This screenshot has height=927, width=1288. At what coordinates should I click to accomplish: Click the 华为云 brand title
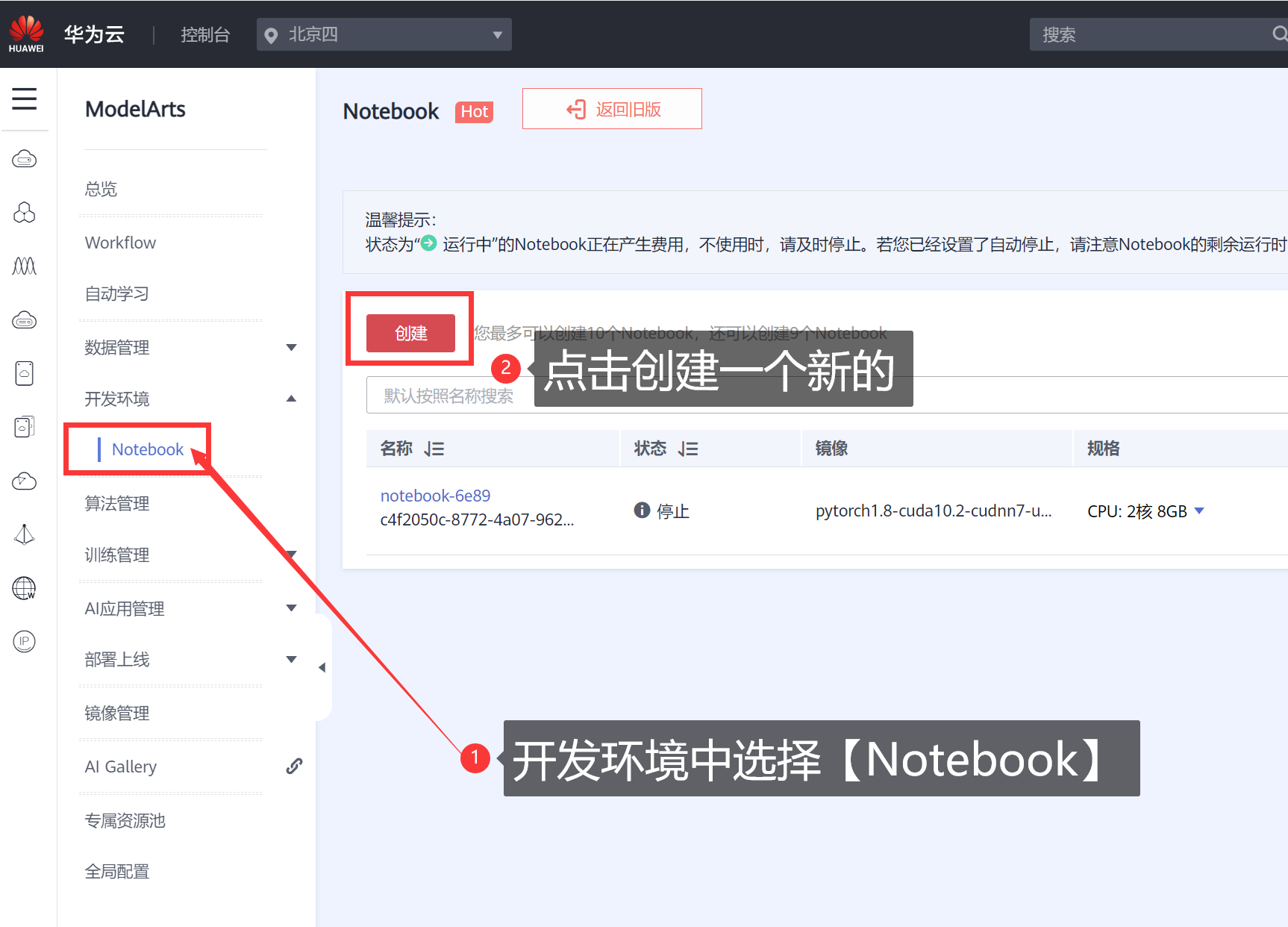coord(94,34)
